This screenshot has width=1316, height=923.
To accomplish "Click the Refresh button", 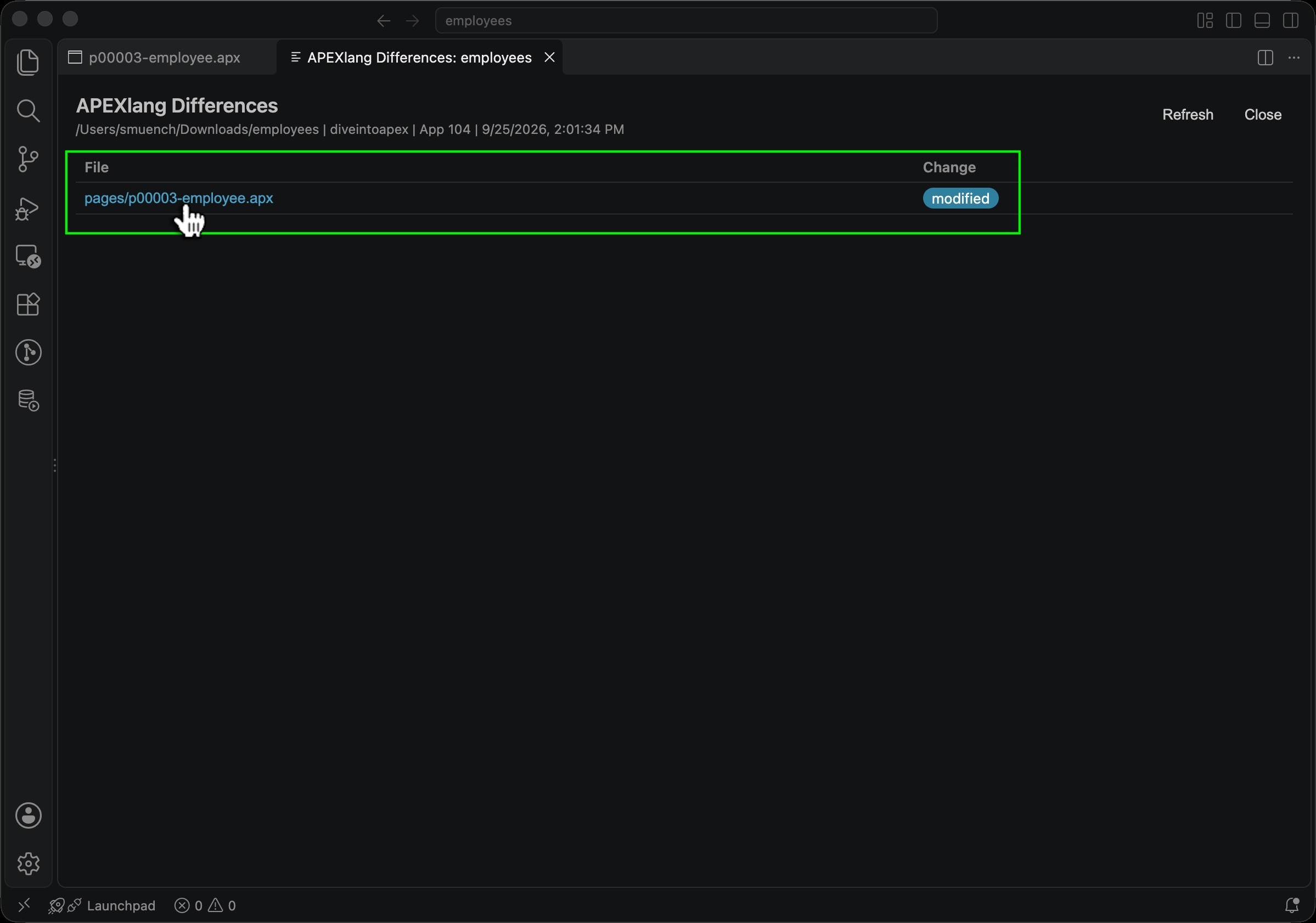I will click(x=1188, y=115).
